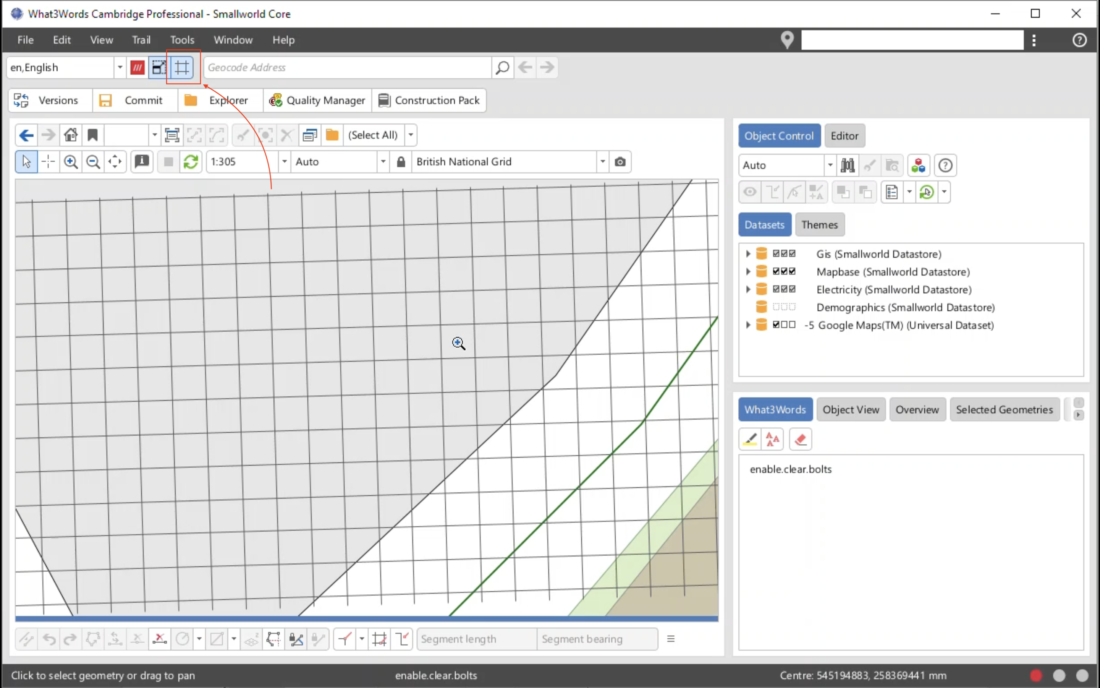Switch to the Editor tab

pos(844,136)
